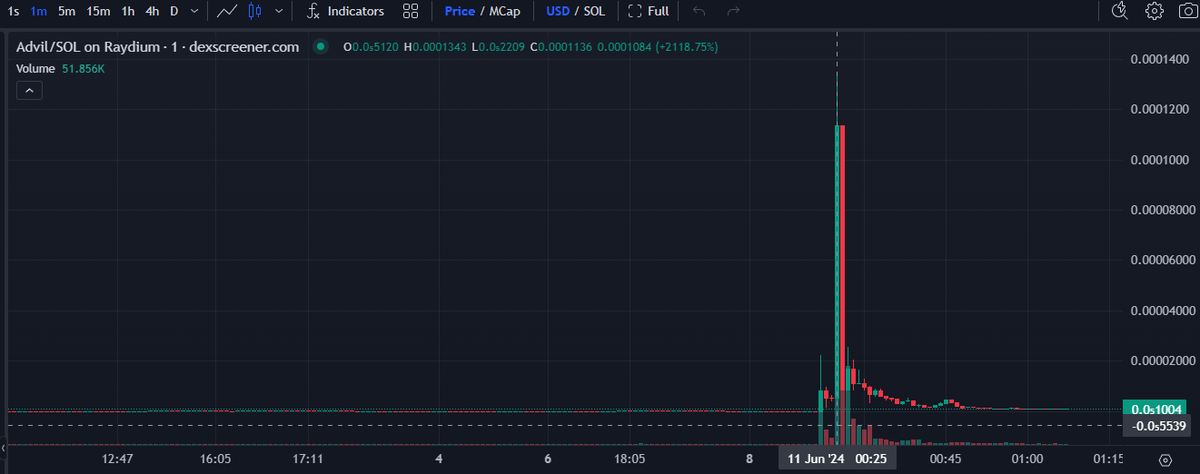1200x474 pixels.
Task: Click the green market status dot
Action: [320, 47]
